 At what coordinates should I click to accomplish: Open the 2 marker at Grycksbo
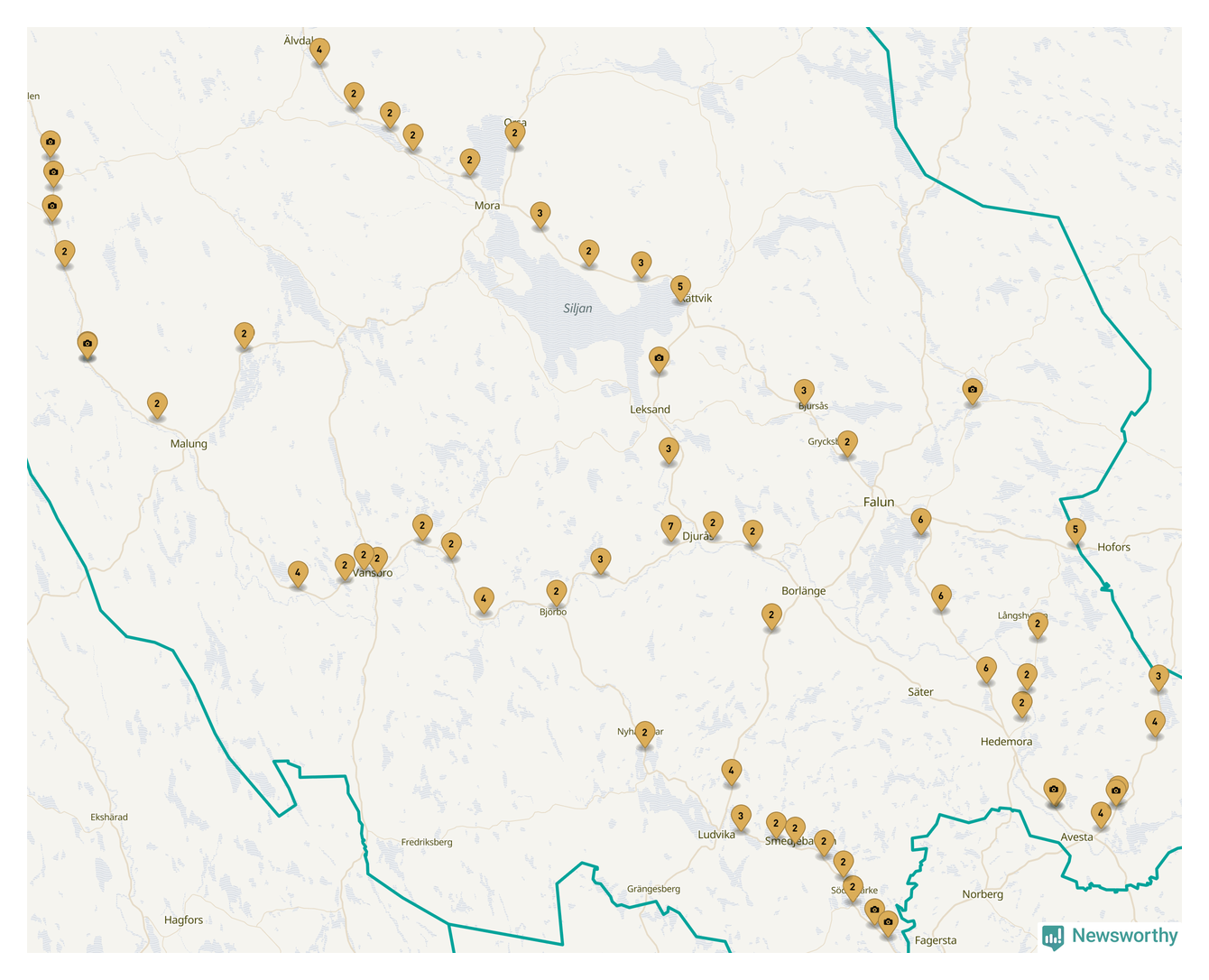click(x=846, y=442)
